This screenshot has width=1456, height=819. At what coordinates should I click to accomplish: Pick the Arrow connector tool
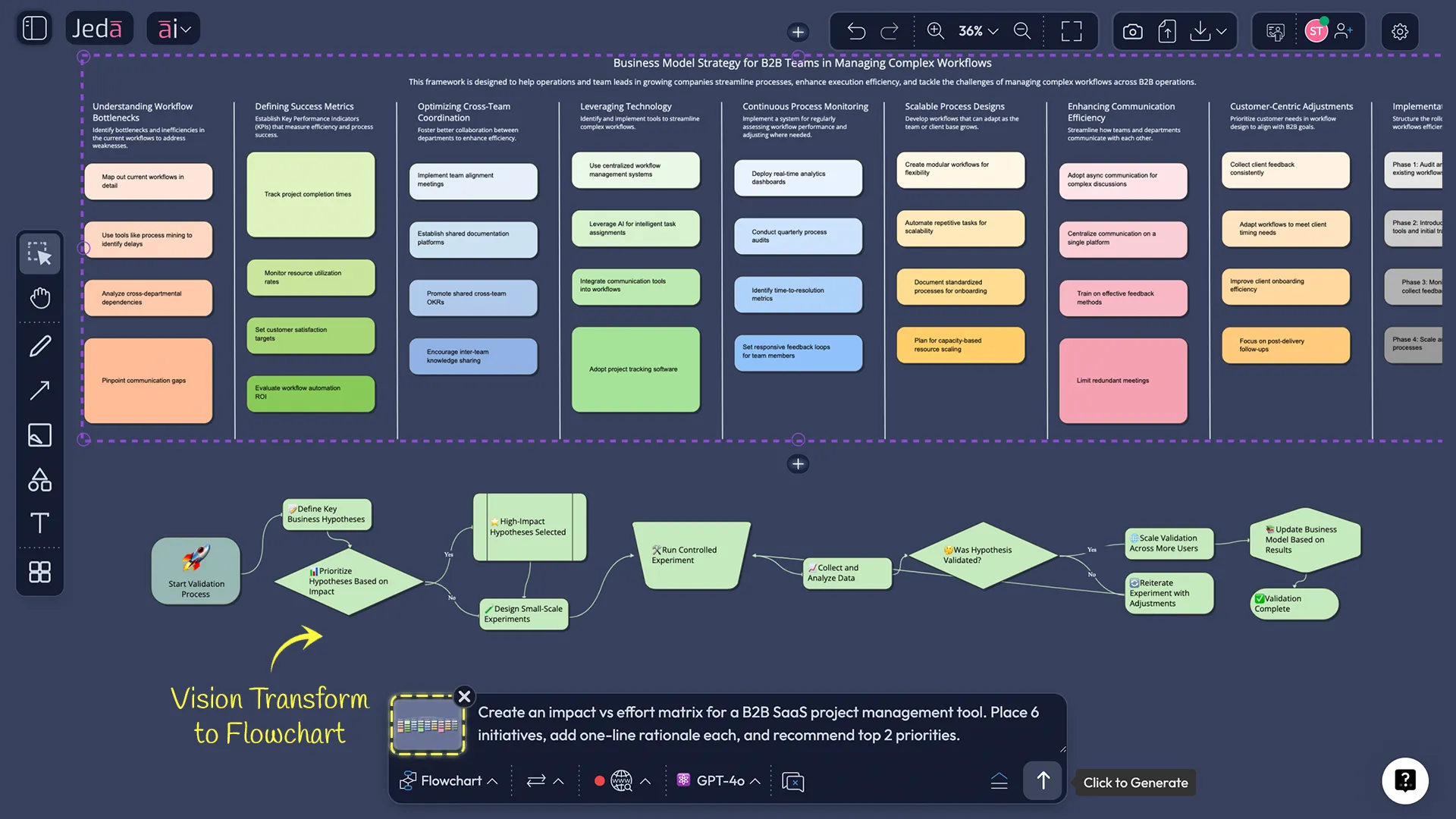pos(39,390)
